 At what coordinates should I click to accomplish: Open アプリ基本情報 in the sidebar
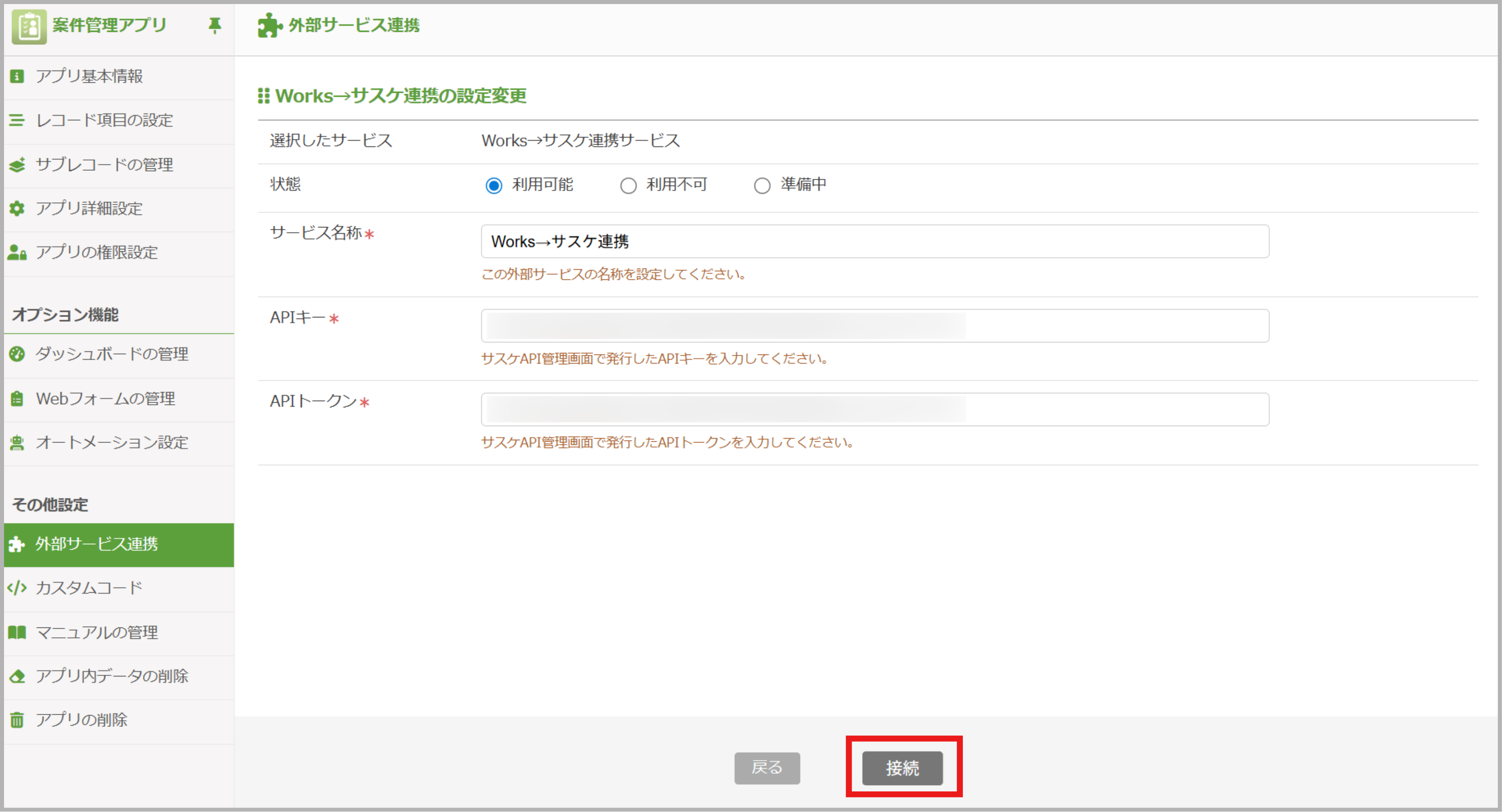click(x=119, y=76)
